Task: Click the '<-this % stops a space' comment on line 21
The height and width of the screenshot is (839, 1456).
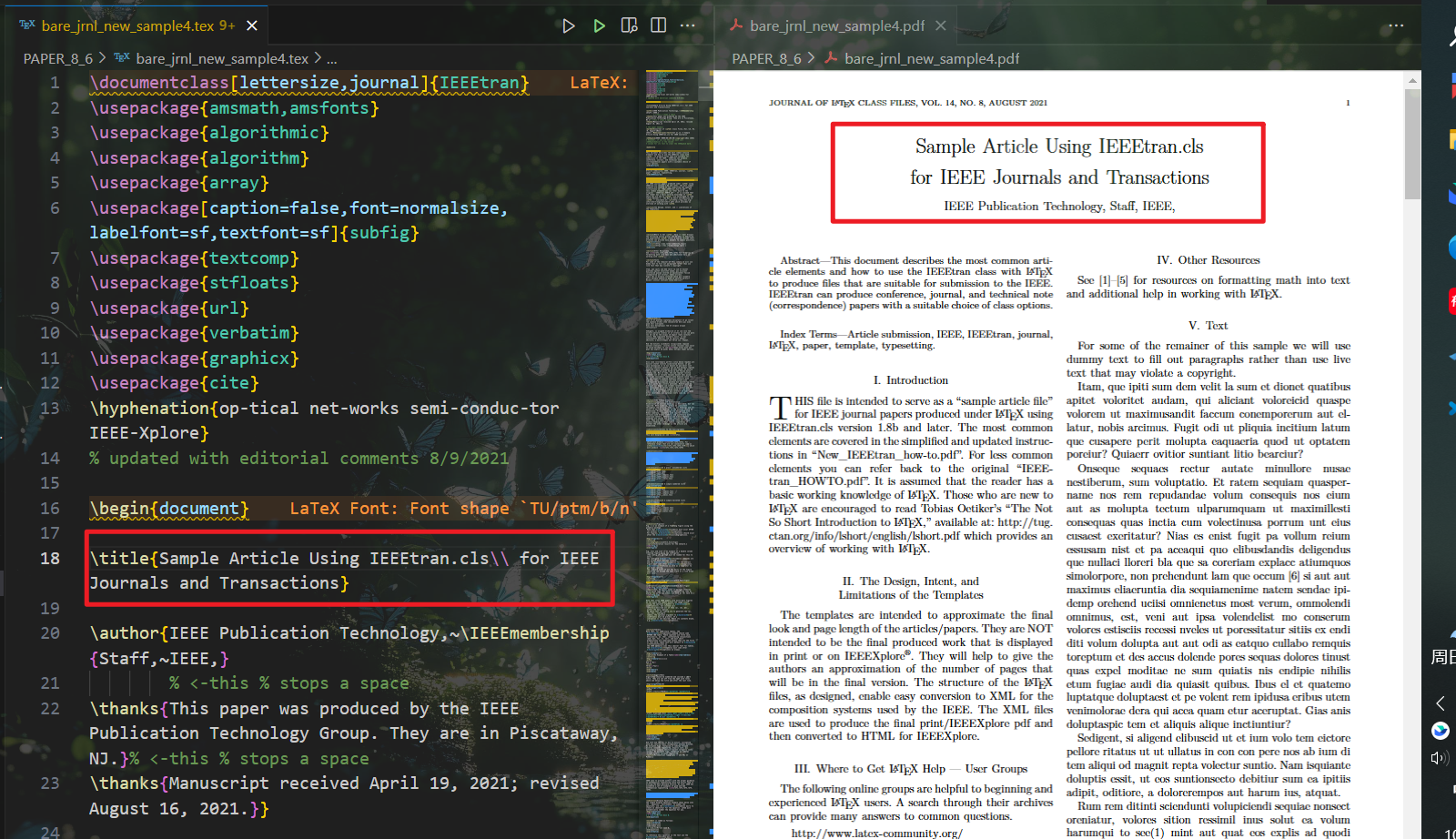Action: [288, 683]
